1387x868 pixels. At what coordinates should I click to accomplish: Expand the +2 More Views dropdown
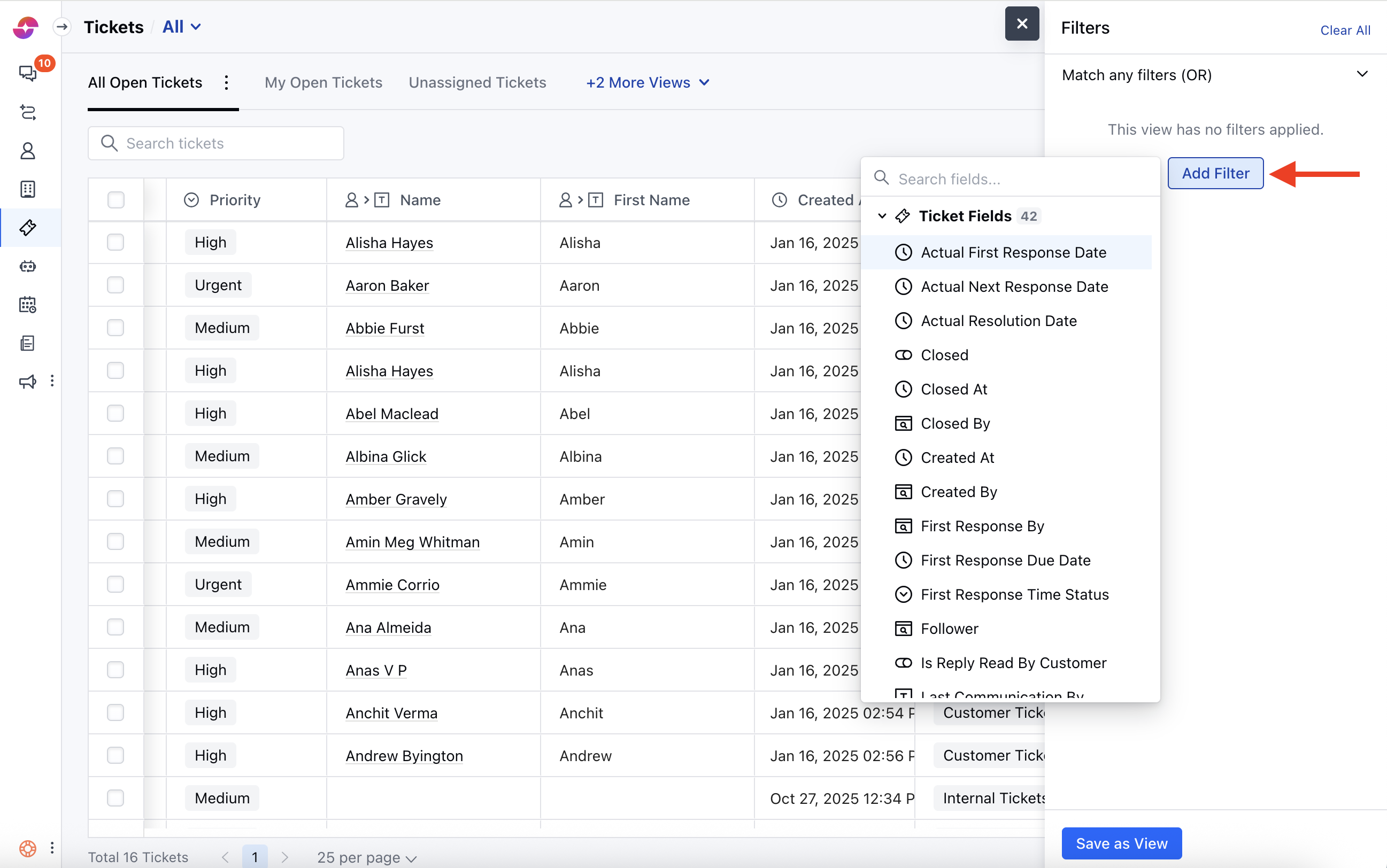pos(648,83)
